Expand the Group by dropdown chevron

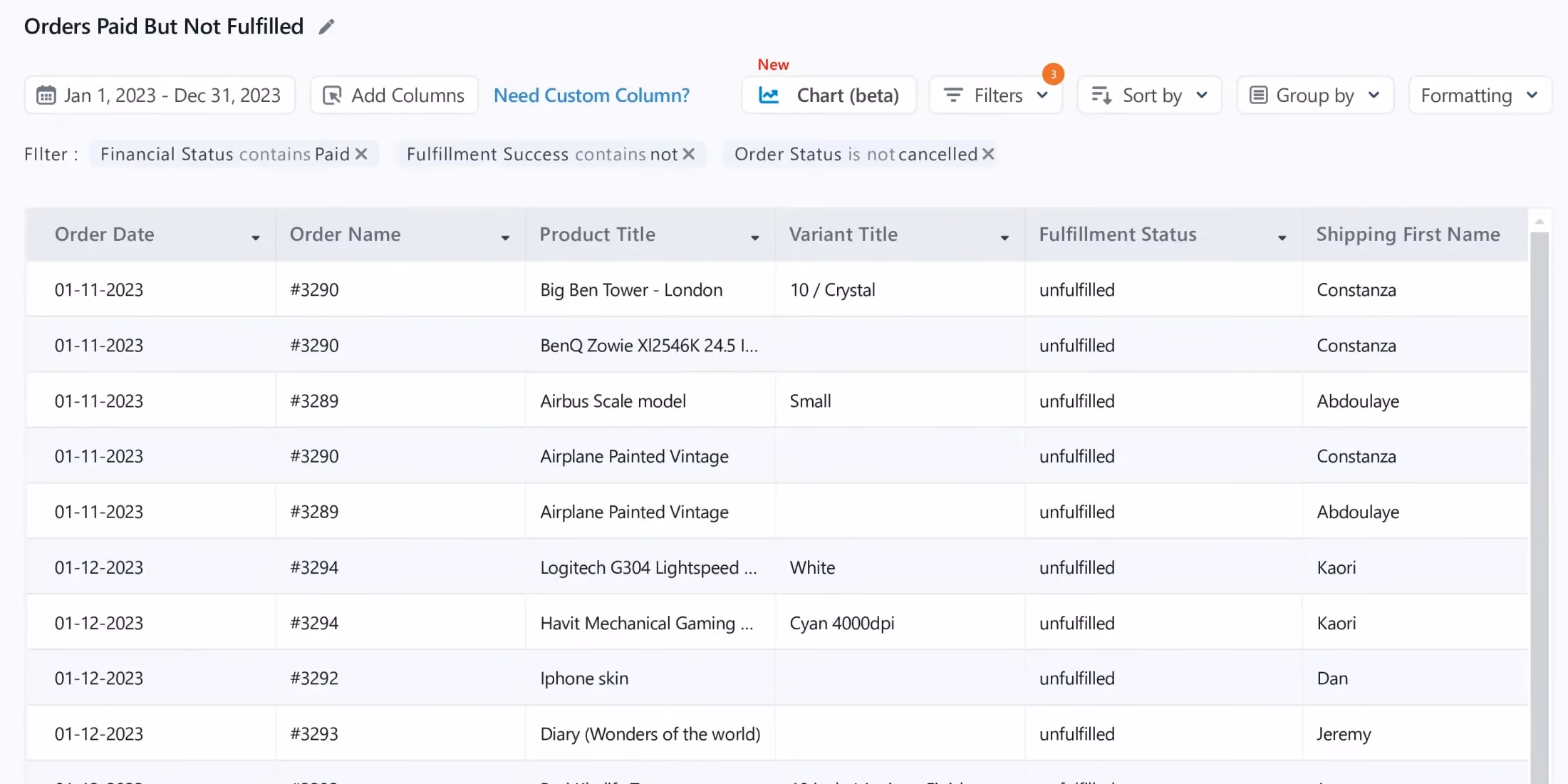pos(1374,96)
